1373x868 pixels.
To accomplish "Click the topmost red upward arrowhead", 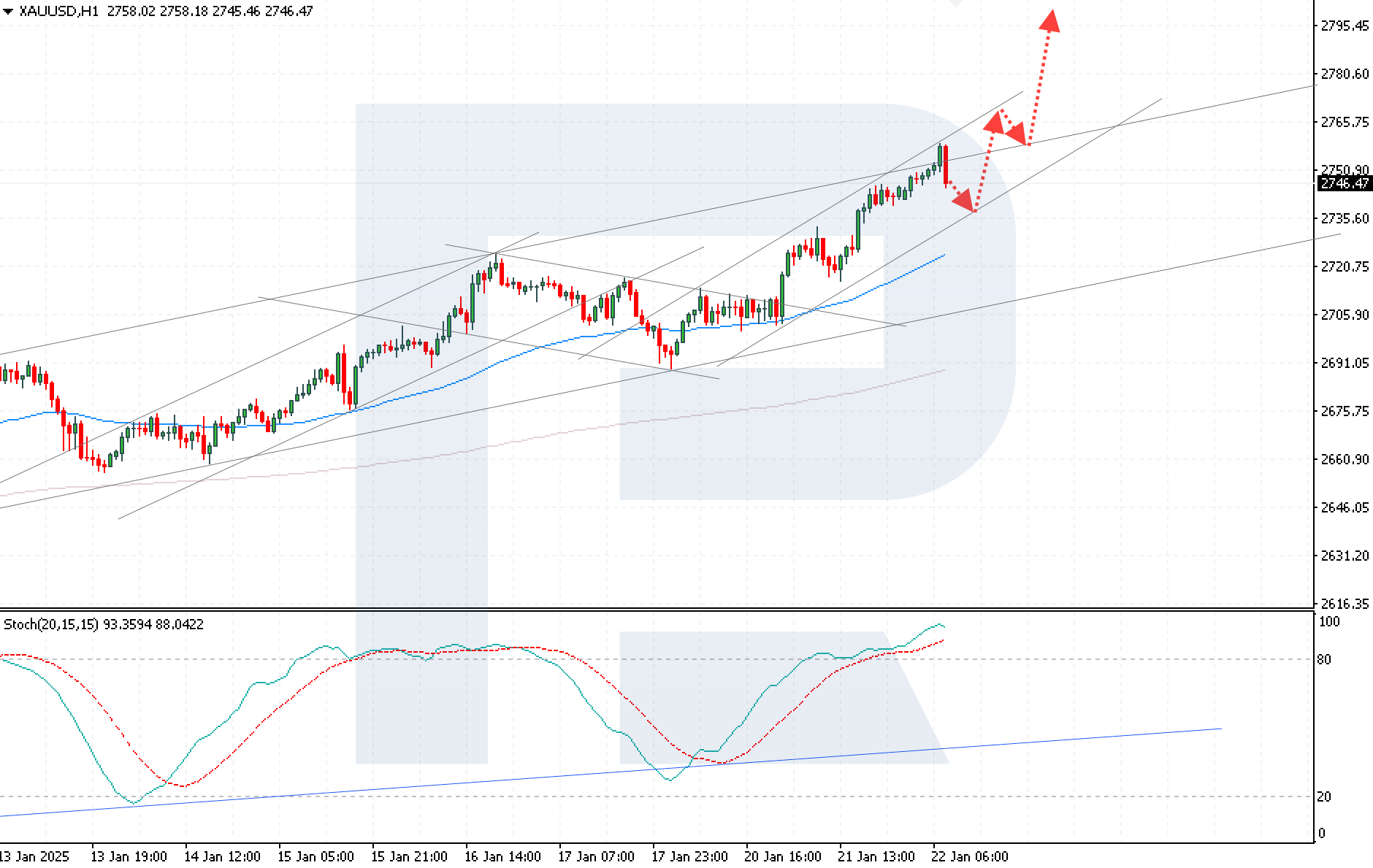I will 1049,20.
